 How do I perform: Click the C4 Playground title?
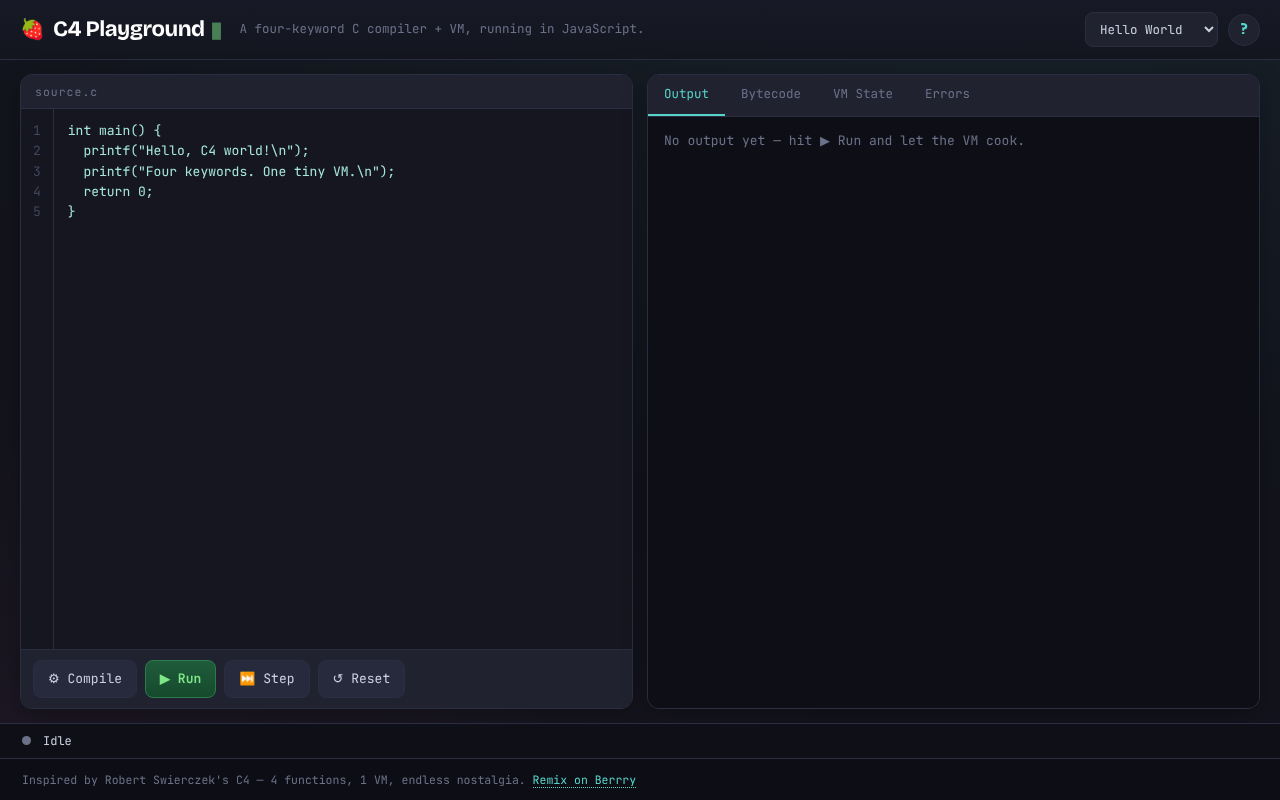point(128,29)
